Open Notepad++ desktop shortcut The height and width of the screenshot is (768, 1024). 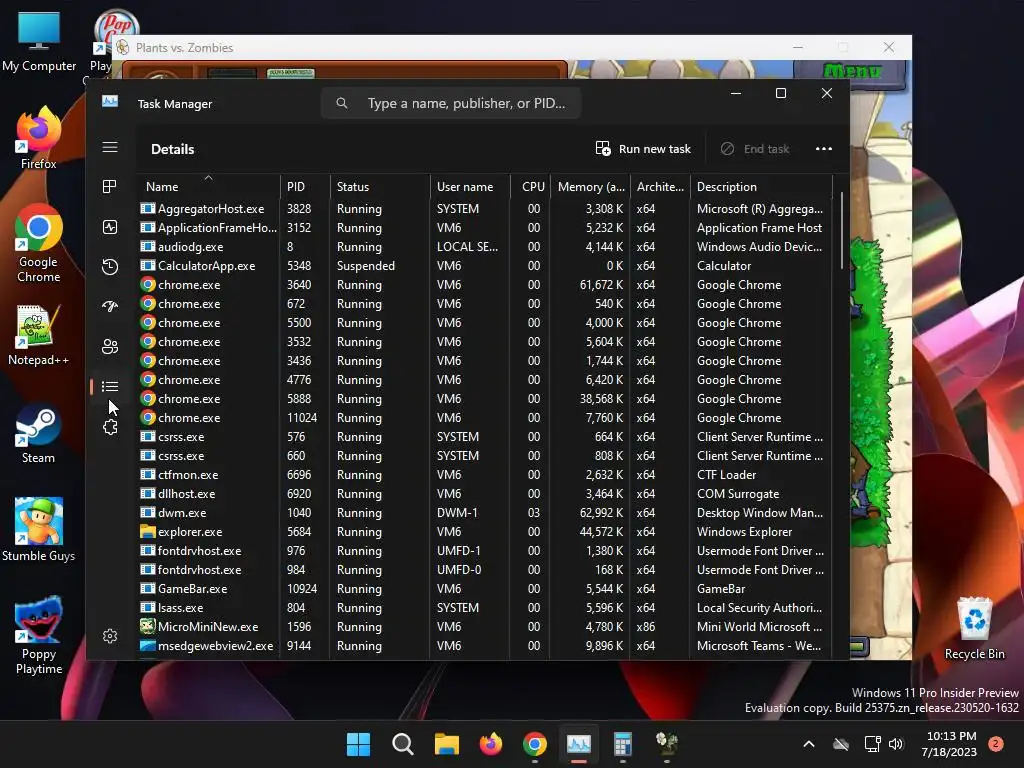(39, 335)
